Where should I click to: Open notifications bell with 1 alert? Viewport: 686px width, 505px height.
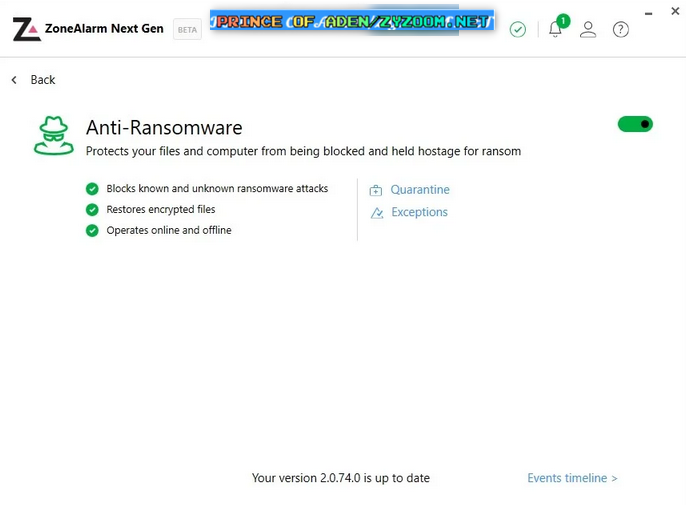557,28
